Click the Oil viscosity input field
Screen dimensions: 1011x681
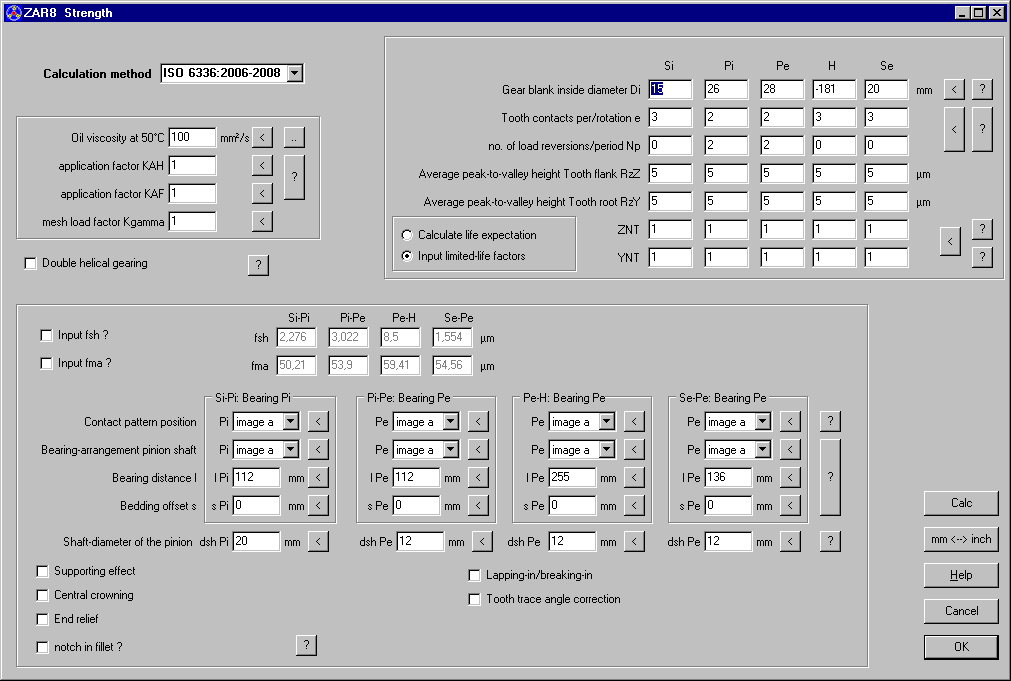[x=192, y=137]
